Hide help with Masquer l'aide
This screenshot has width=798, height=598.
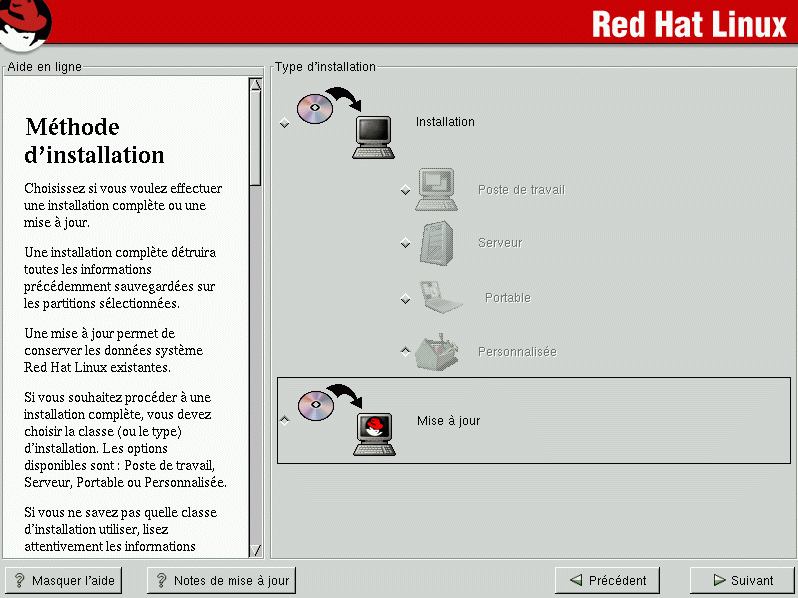[x=63, y=580]
